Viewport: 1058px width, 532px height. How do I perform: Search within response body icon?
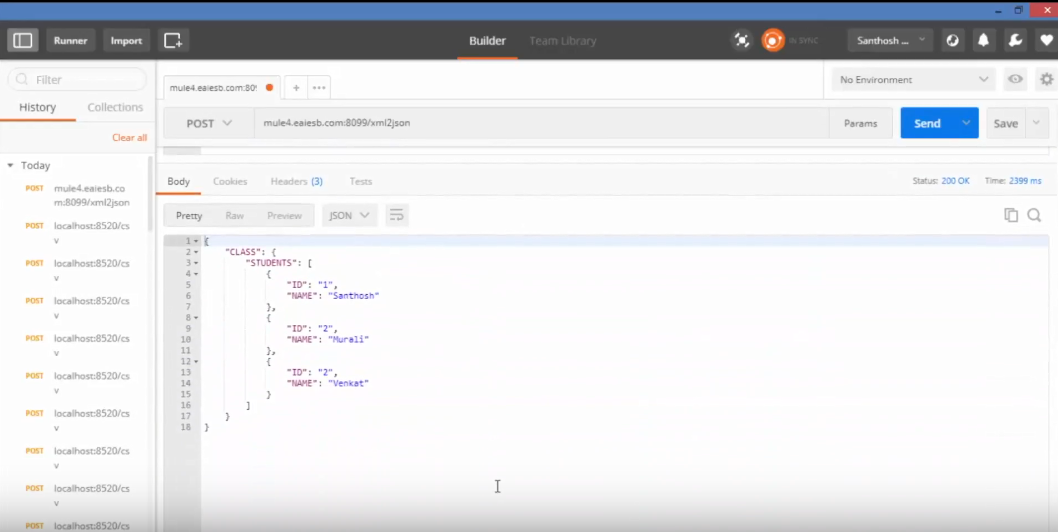coord(1034,215)
